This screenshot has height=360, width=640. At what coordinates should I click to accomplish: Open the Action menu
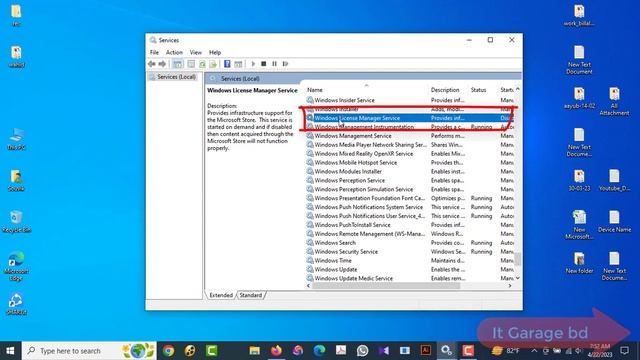click(174, 53)
